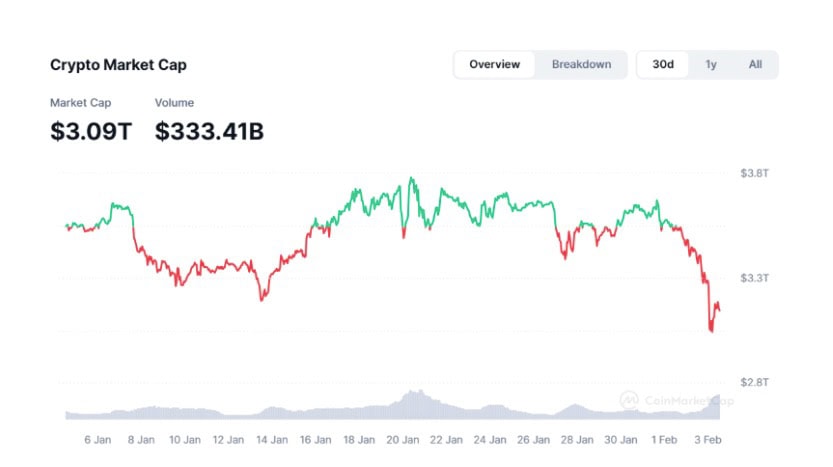The width and height of the screenshot is (833, 467).
Task: Click the red line dip near 14 Jan
Action: pos(263,298)
